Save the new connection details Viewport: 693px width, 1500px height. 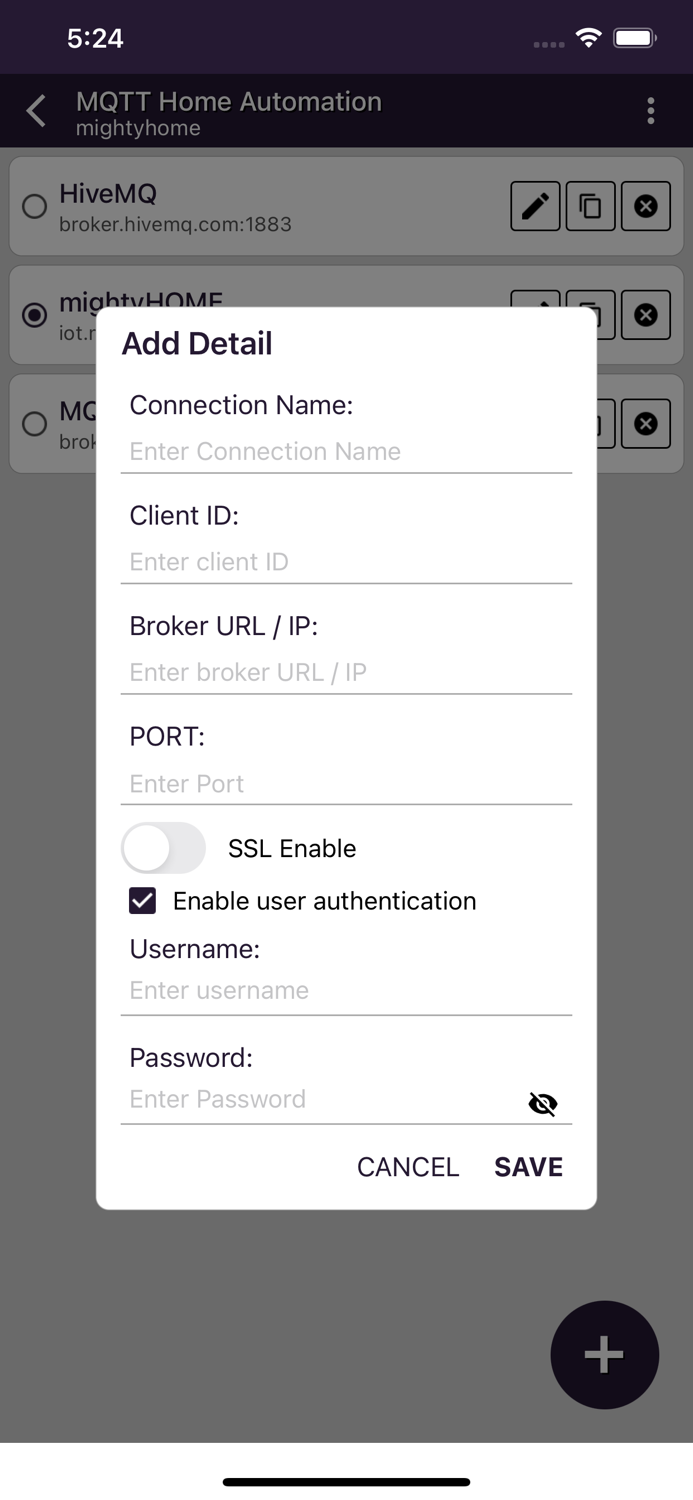527,1166
